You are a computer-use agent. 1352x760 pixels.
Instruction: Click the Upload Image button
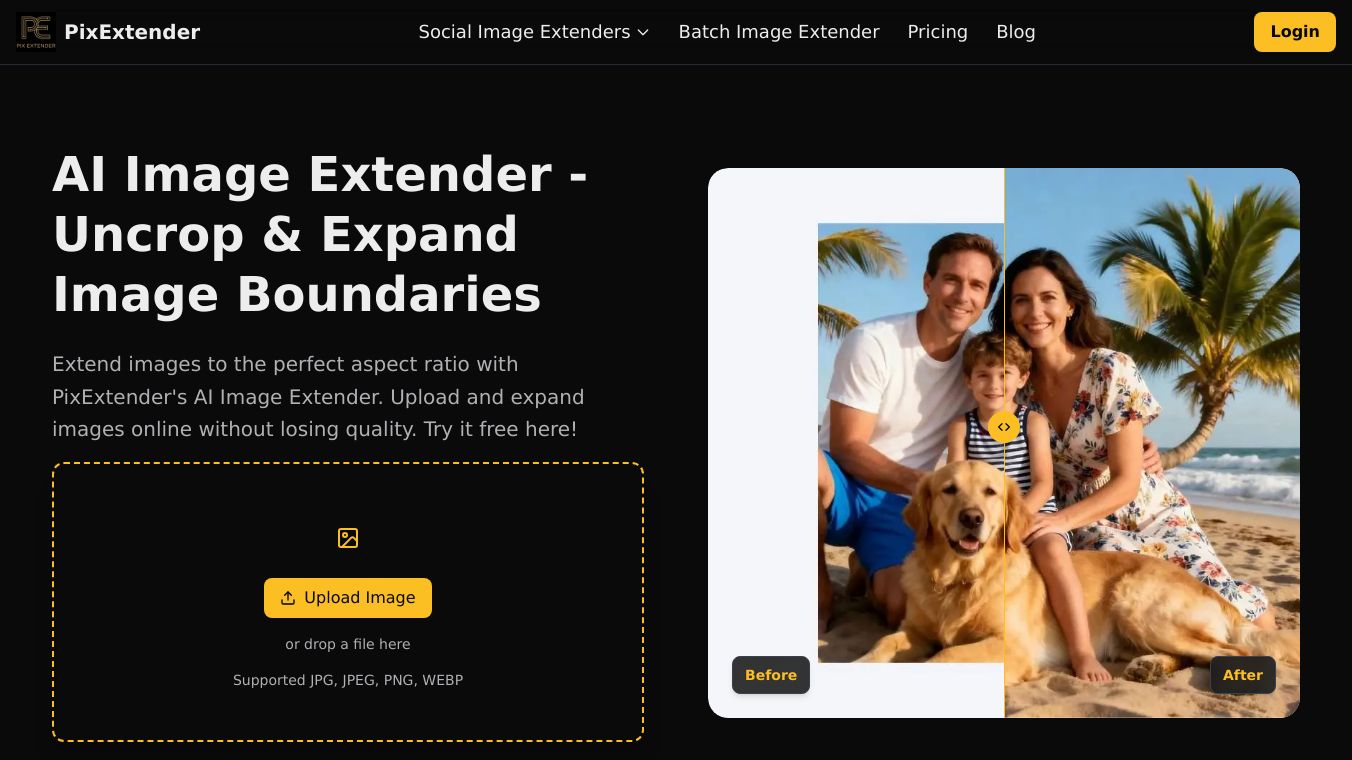pyautogui.click(x=348, y=598)
